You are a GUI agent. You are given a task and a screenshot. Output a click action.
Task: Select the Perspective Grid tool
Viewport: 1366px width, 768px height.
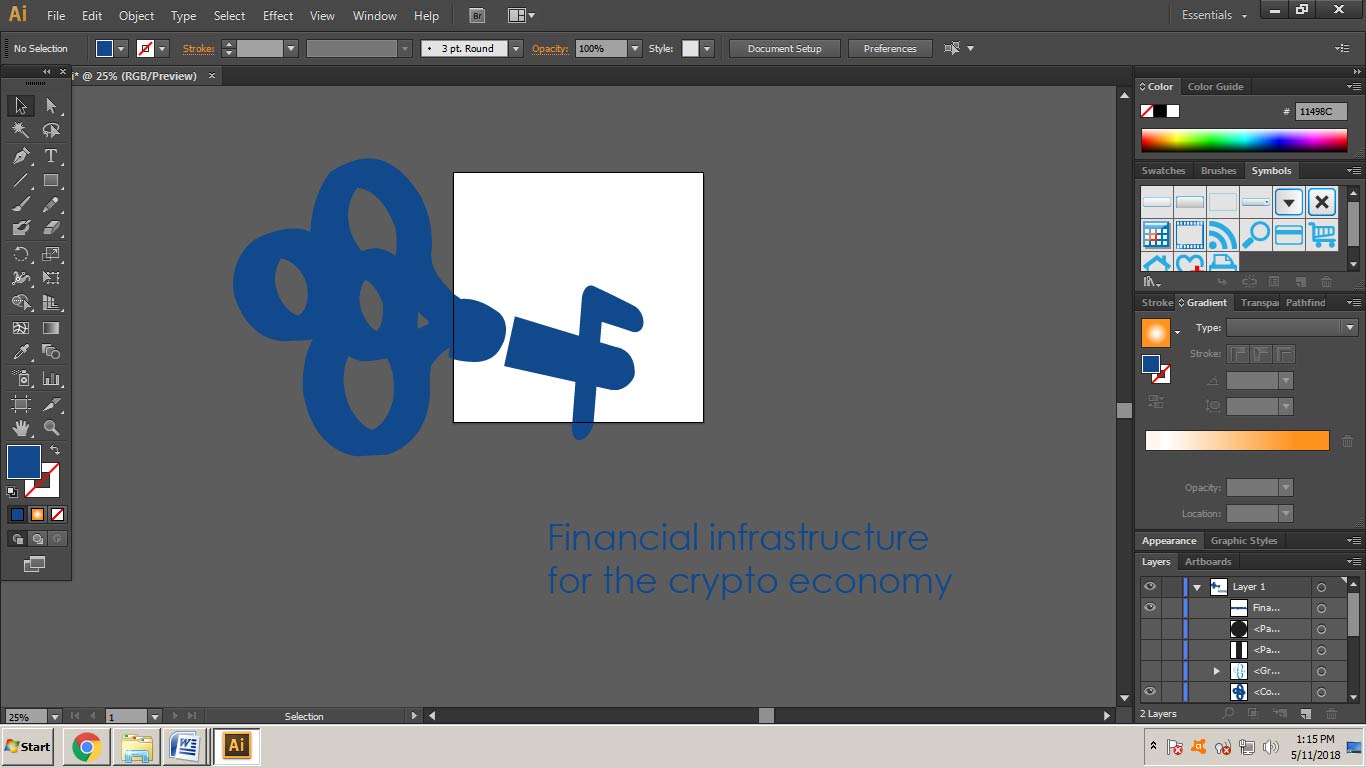[51, 303]
